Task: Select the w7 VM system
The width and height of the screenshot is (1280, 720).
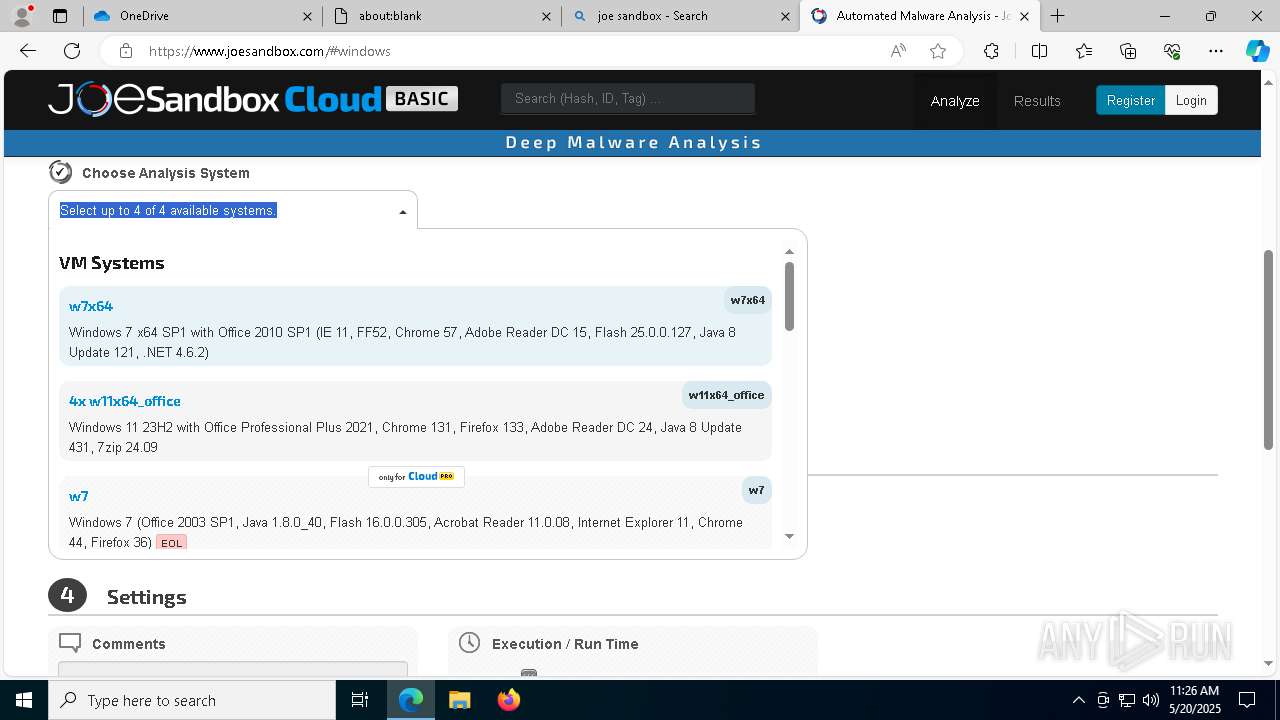Action: tap(415, 514)
